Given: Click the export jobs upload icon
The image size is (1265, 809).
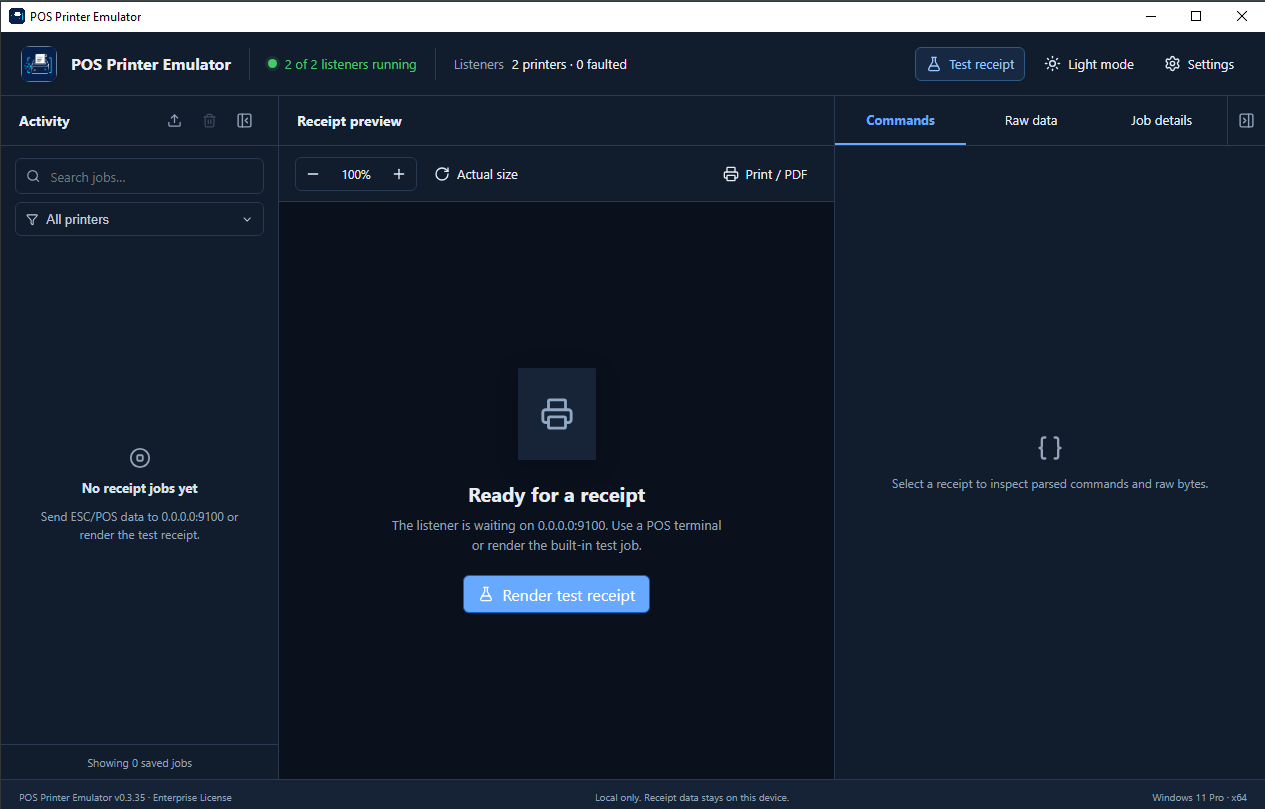Looking at the screenshot, I should click(174, 121).
